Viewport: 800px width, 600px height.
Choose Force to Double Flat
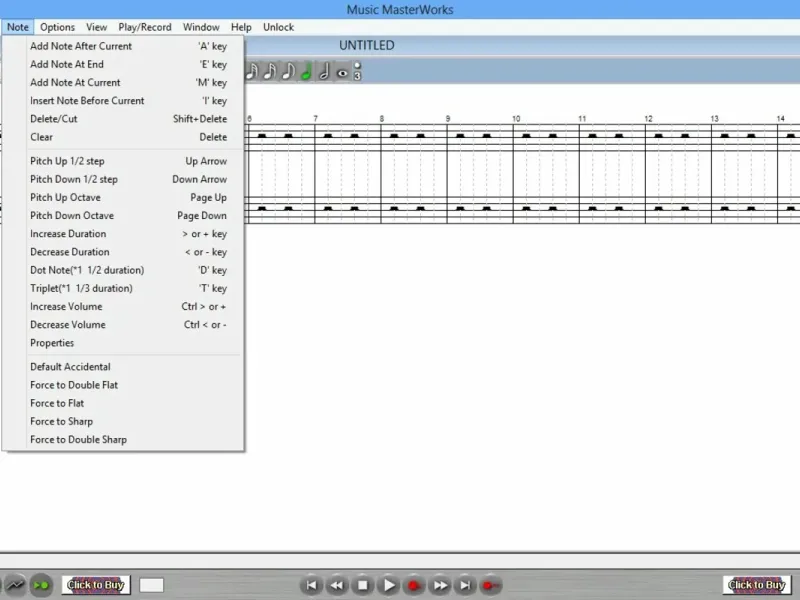point(123,385)
